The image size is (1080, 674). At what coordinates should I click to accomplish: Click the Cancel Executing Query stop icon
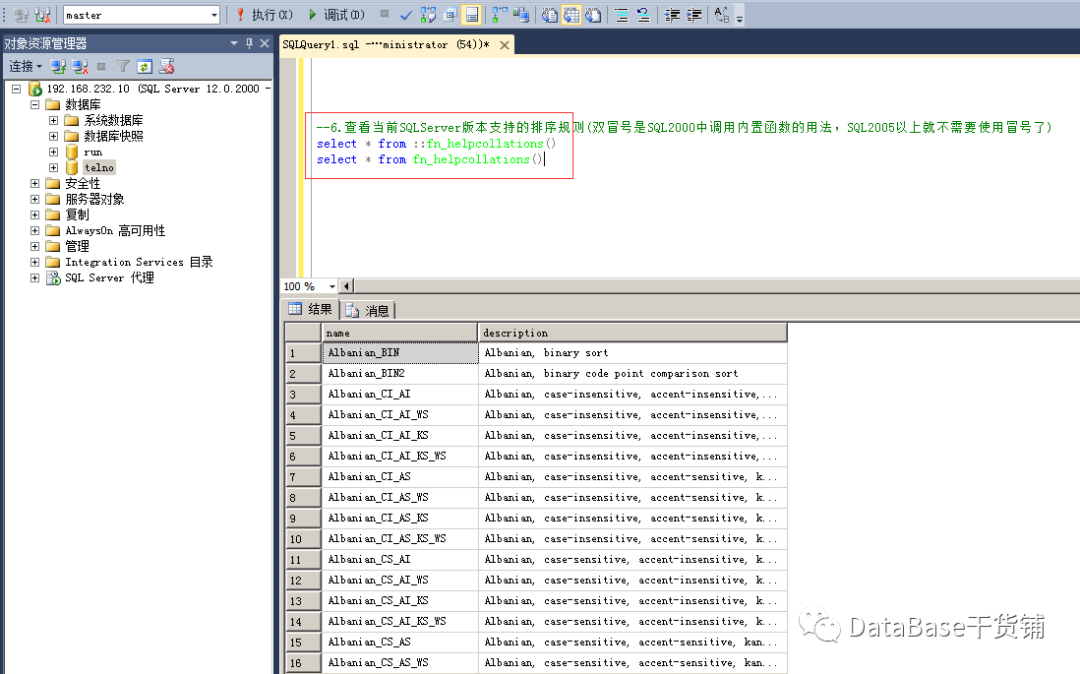click(x=384, y=14)
